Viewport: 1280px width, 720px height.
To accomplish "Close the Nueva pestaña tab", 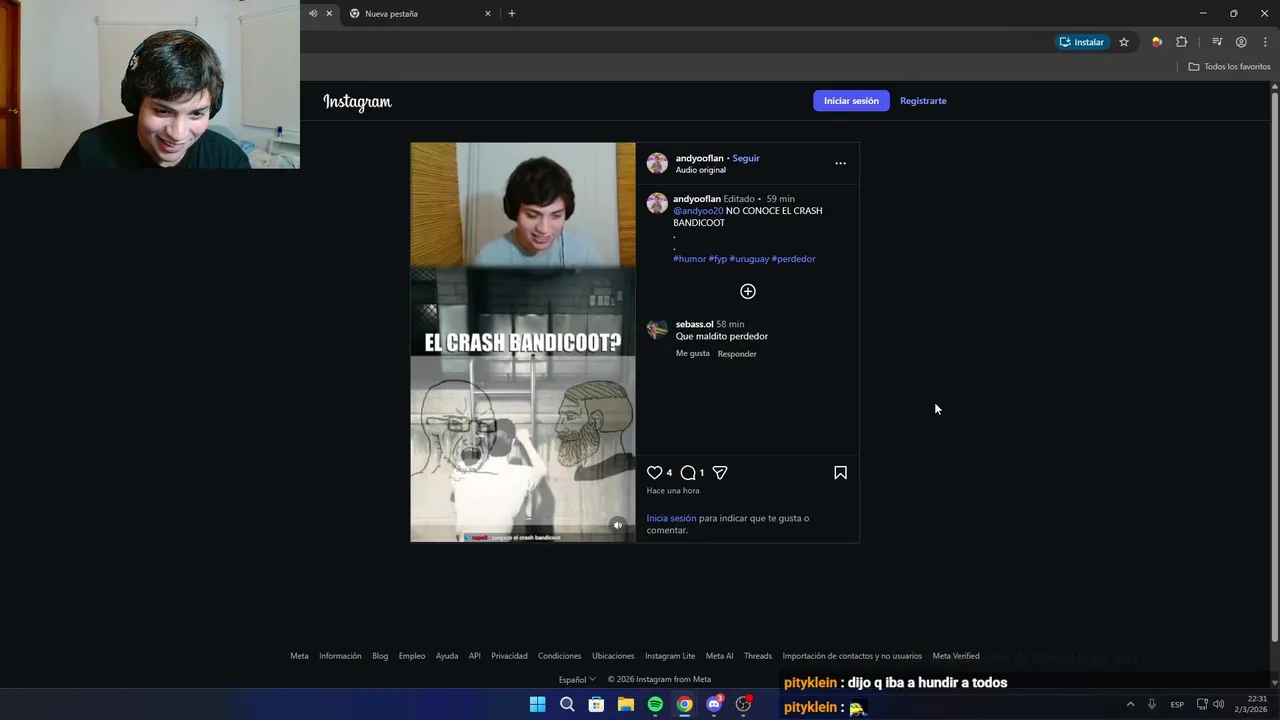I will [x=488, y=13].
